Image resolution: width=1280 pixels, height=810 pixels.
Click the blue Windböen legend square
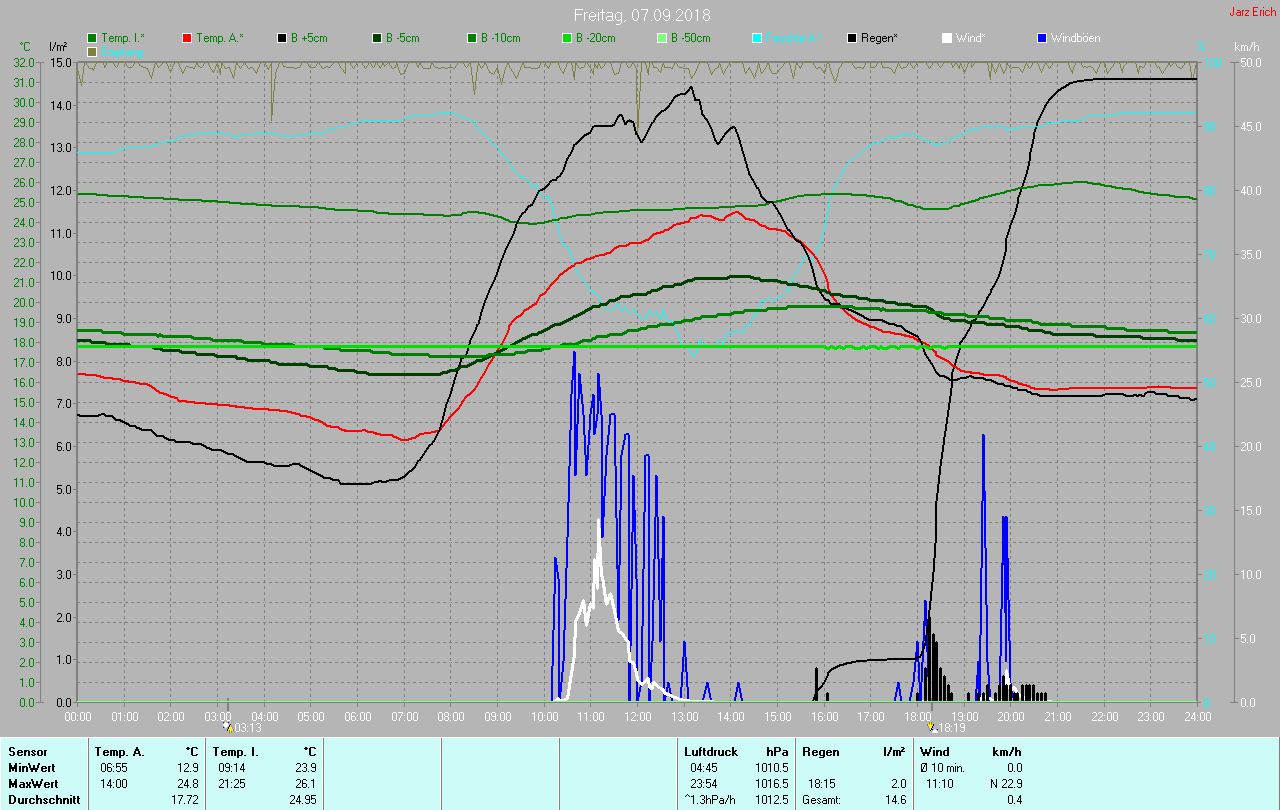point(1042,38)
